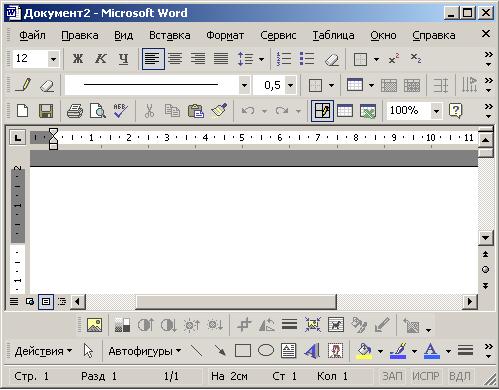This screenshot has height=390, width=499.
Task: Open the Вставка menu
Action: tap(170, 35)
